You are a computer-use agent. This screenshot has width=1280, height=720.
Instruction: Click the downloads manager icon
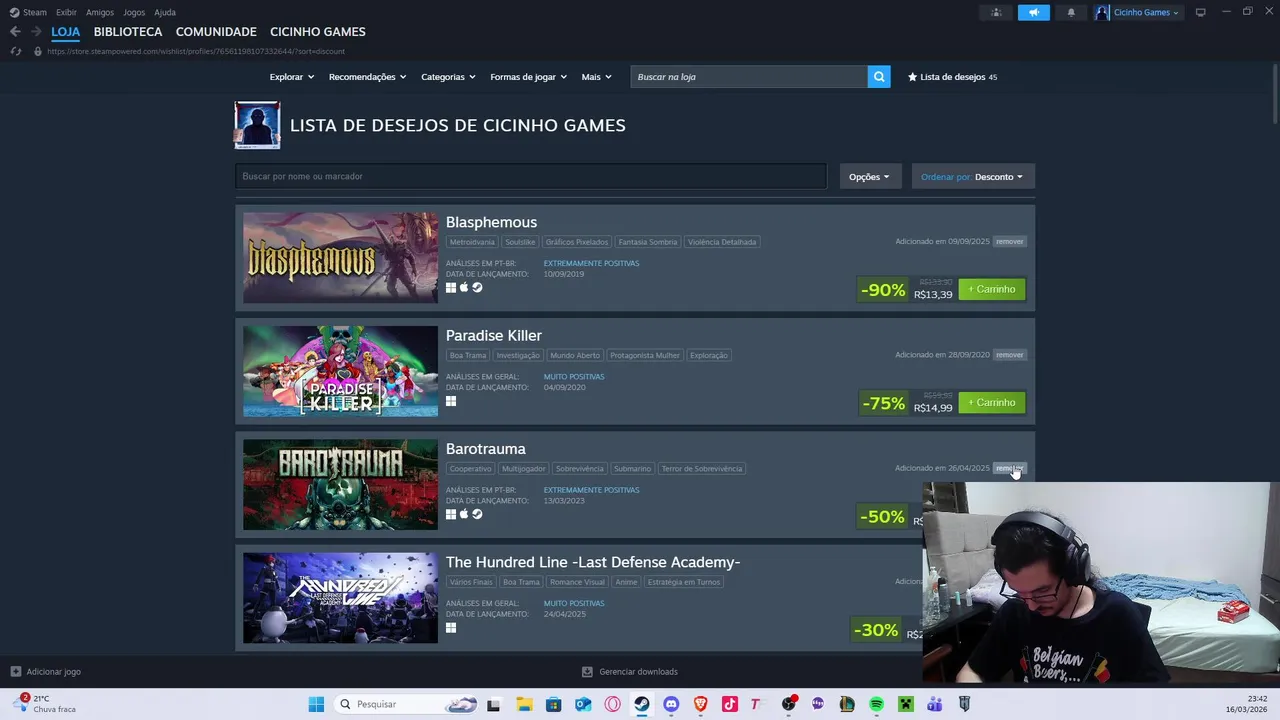(587, 672)
